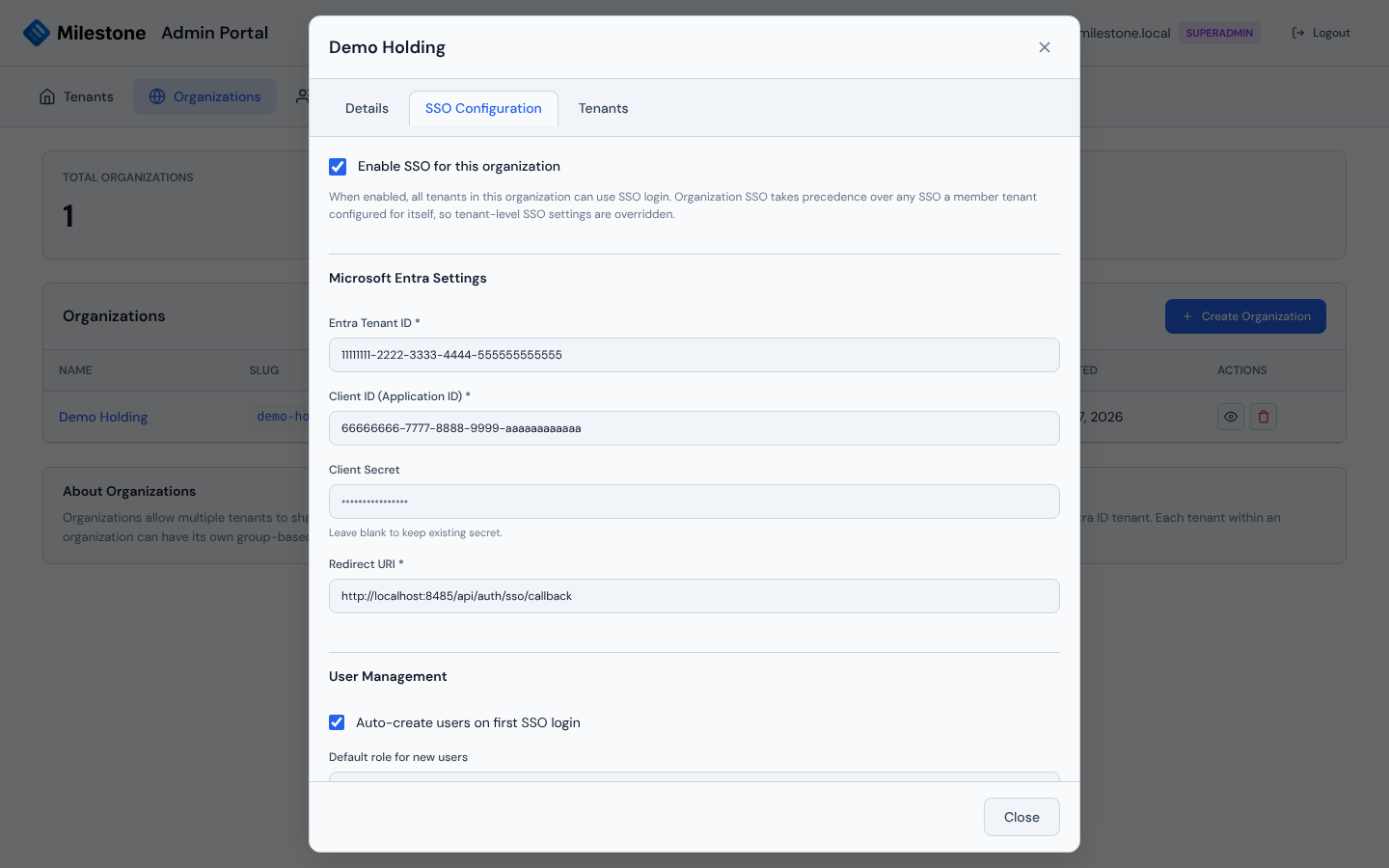Open the Tenants tab in dialog
The width and height of the screenshot is (1389, 868).
pyautogui.click(x=603, y=108)
